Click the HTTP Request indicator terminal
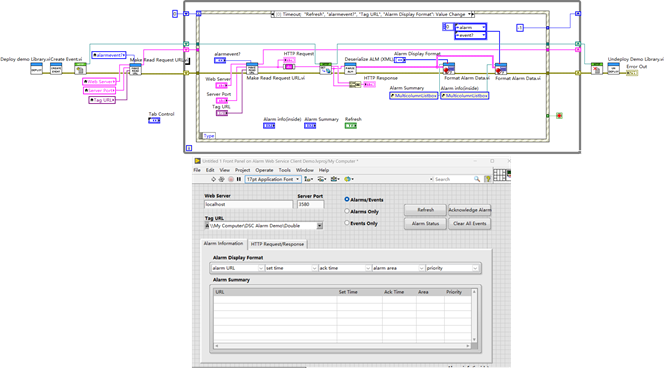This screenshot has width=666, height=368. tap(289, 60)
